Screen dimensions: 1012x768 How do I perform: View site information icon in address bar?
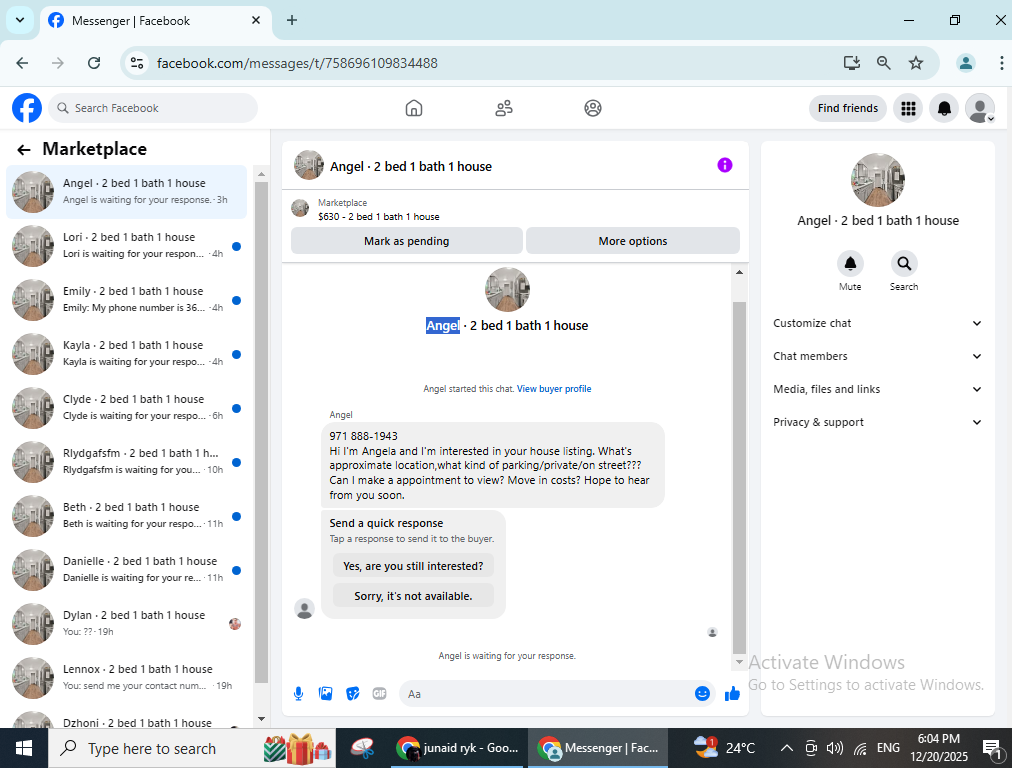click(x=137, y=63)
